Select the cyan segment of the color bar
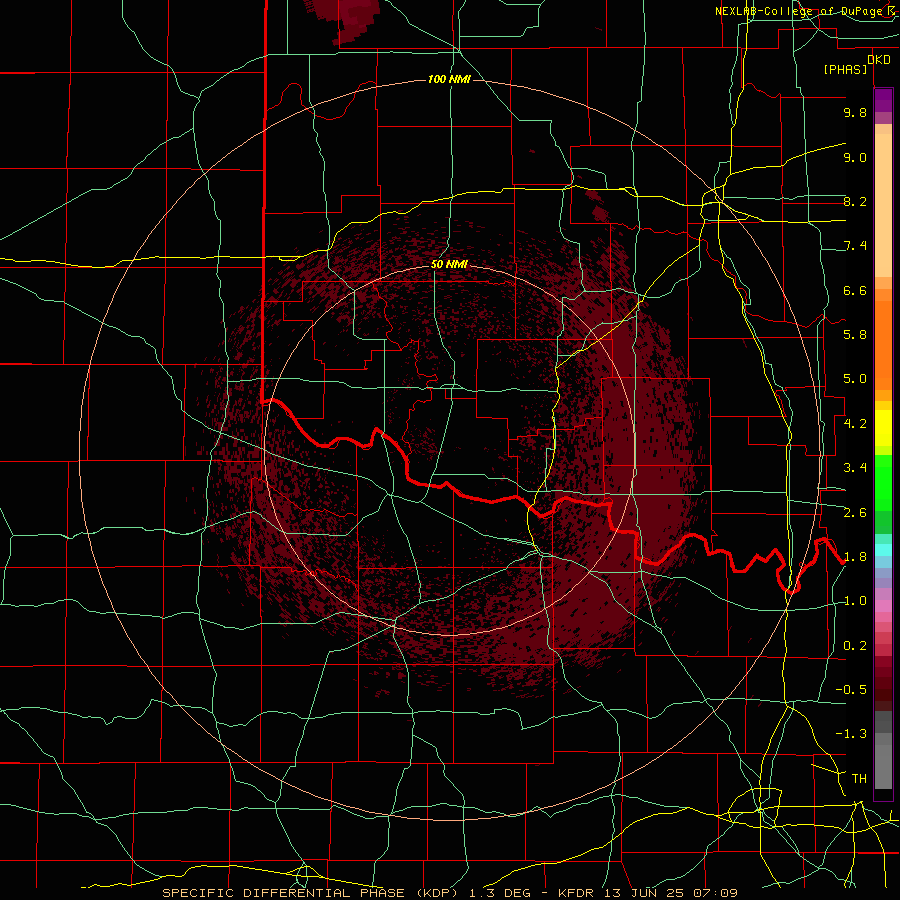The height and width of the screenshot is (900, 900). click(883, 550)
